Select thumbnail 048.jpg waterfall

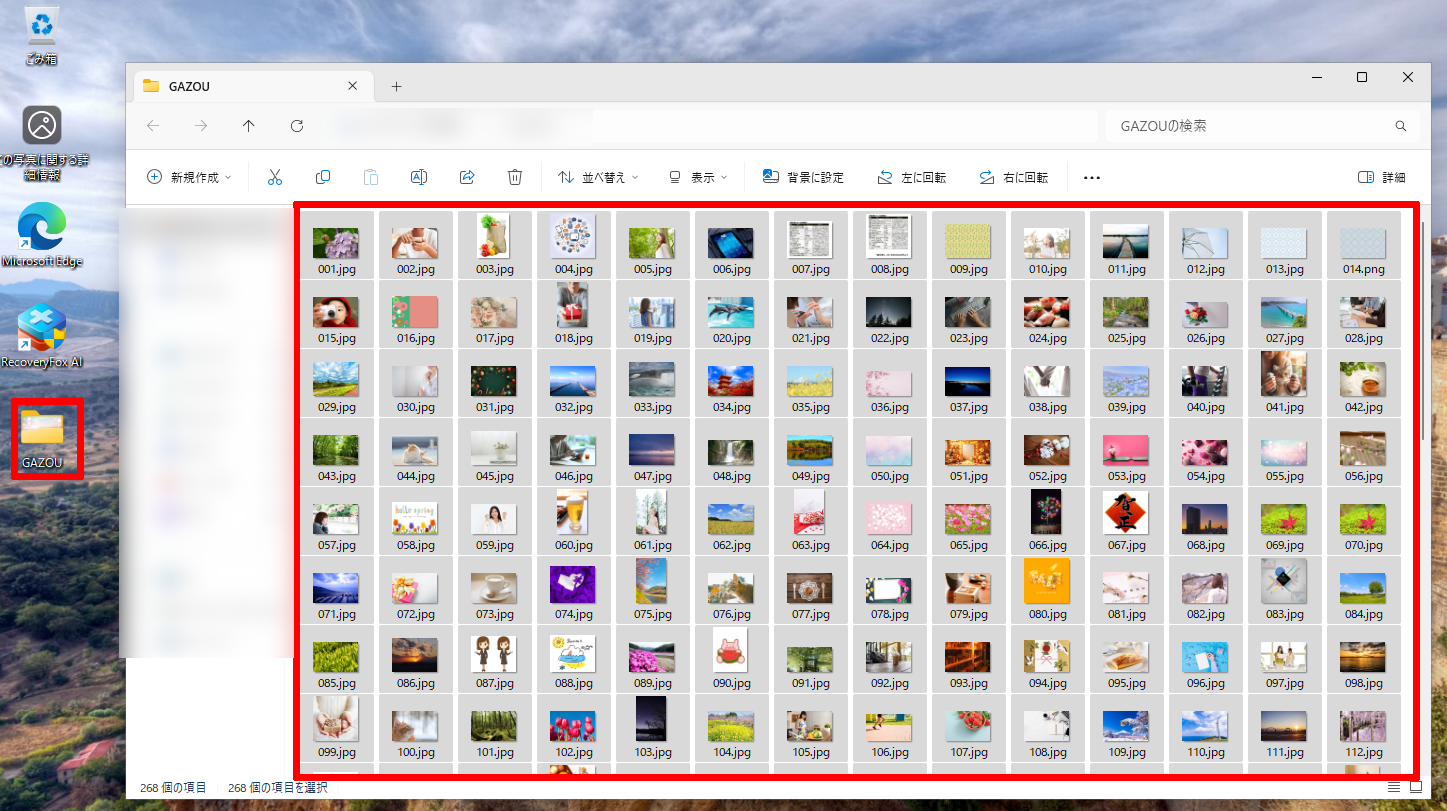[731, 451]
